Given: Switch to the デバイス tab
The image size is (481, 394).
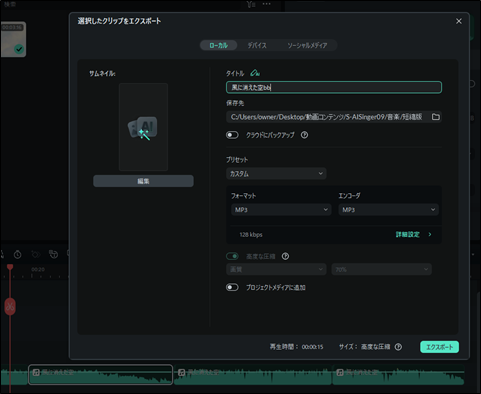Looking at the screenshot, I should coord(257,45).
